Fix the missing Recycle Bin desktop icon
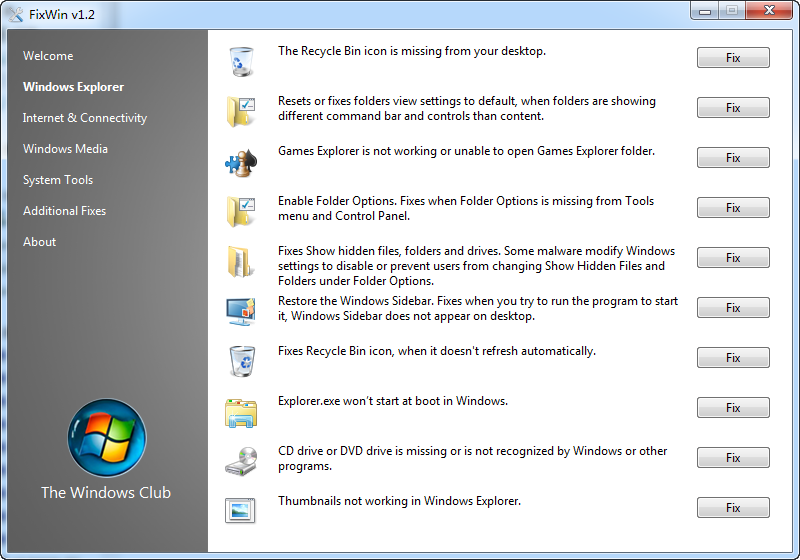This screenshot has width=800, height=560. pyautogui.click(x=733, y=58)
